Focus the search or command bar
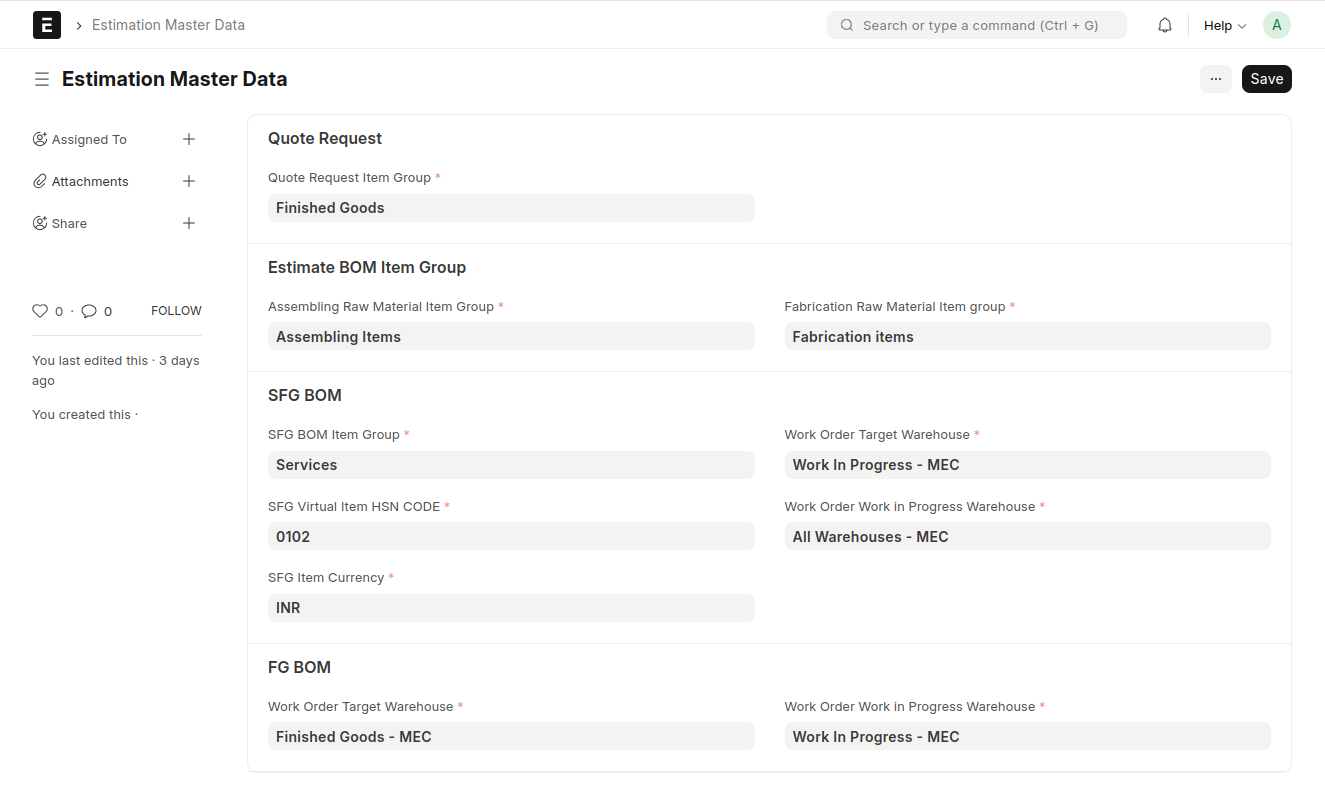The width and height of the screenshot is (1325, 798). [x=976, y=25]
